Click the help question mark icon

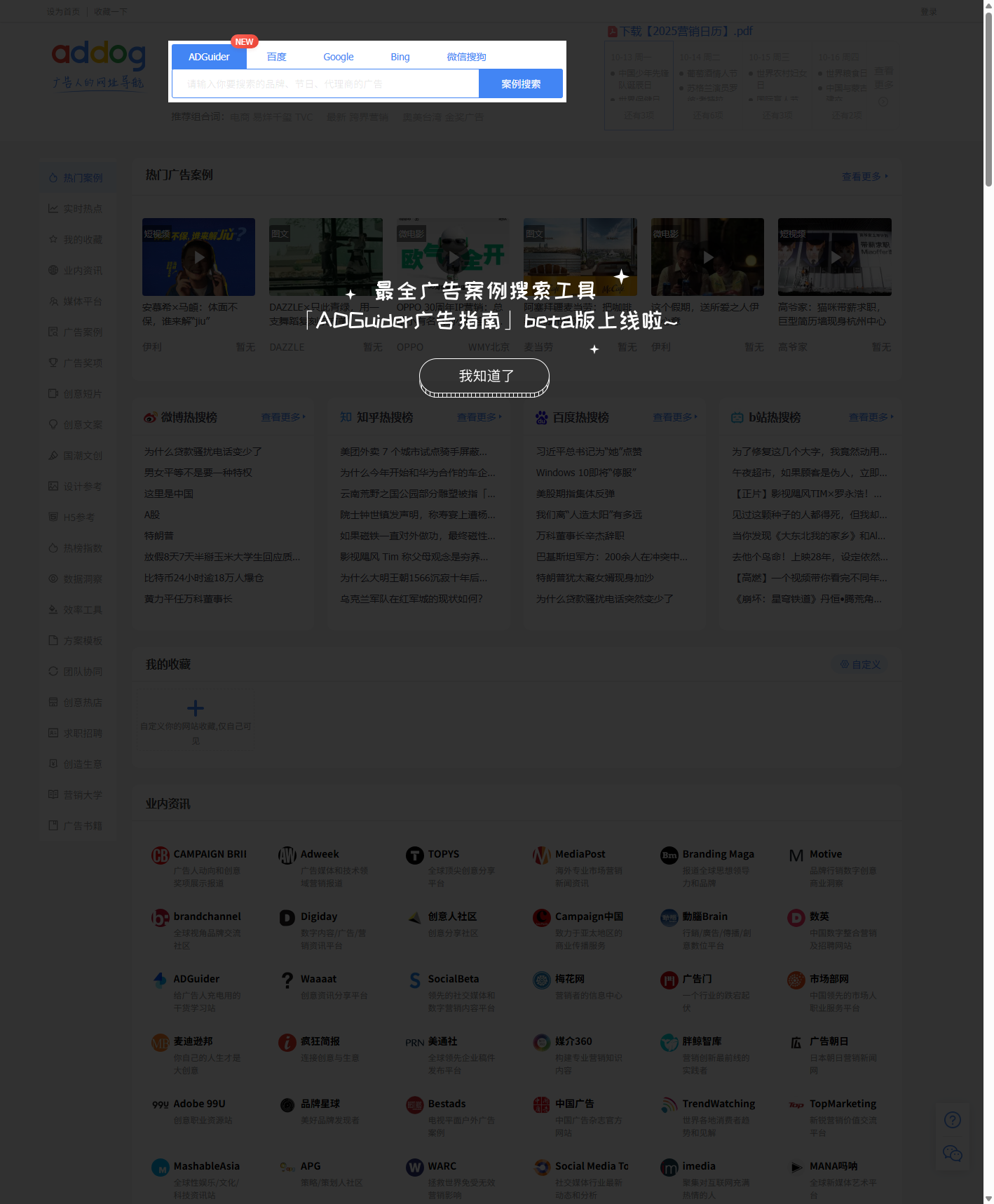click(x=953, y=1120)
